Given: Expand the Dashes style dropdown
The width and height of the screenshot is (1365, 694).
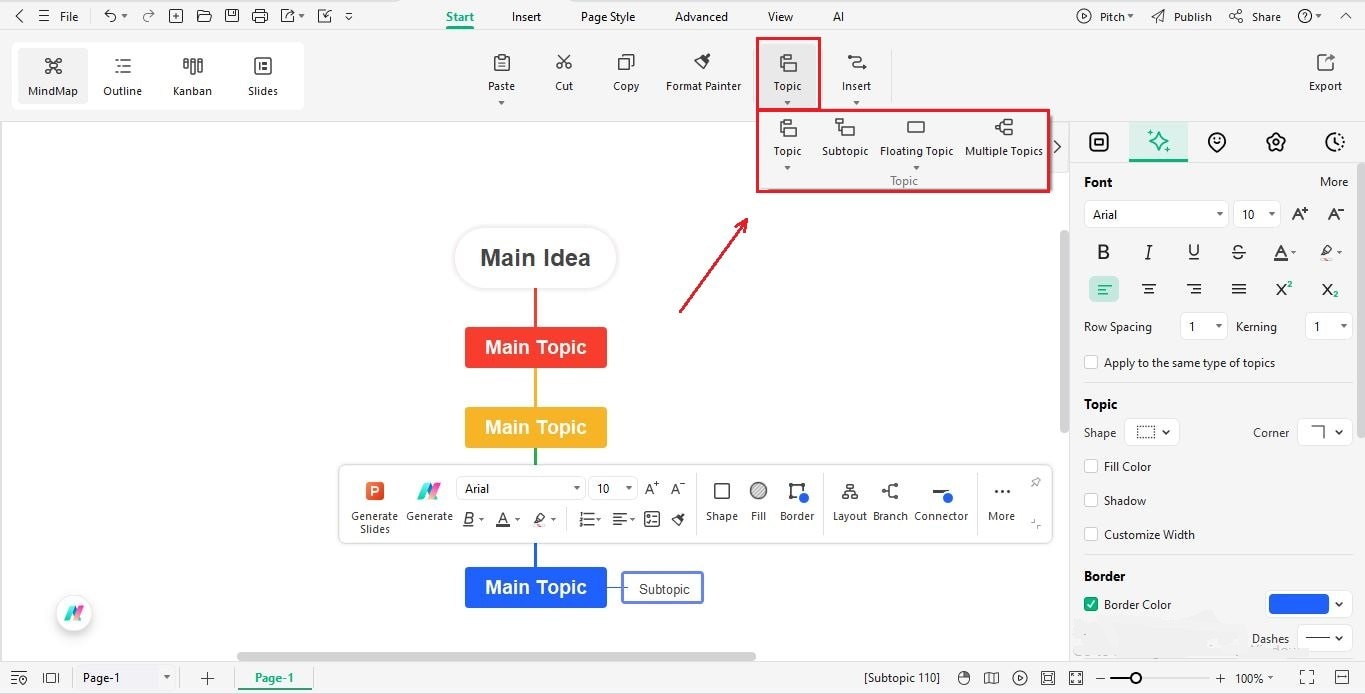Looking at the screenshot, I should point(1324,638).
